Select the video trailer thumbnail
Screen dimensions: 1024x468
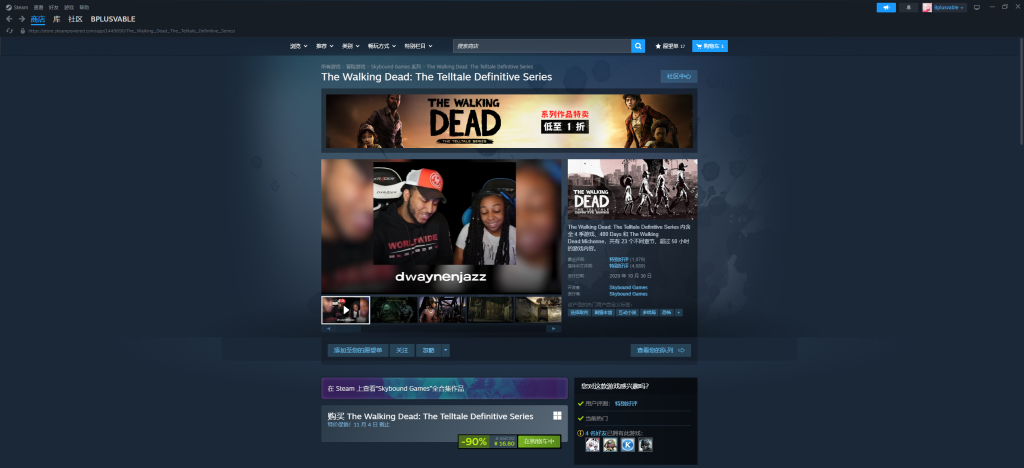coord(345,310)
